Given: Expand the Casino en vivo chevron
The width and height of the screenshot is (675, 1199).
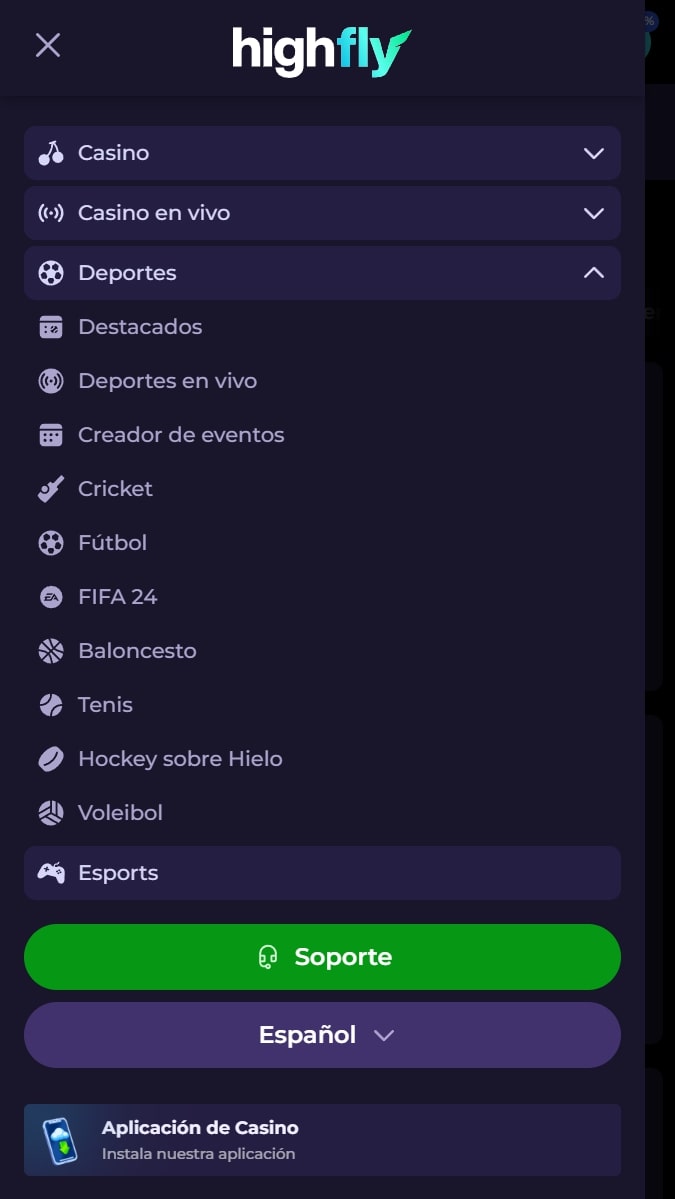Looking at the screenshot, I should (594, 213).
